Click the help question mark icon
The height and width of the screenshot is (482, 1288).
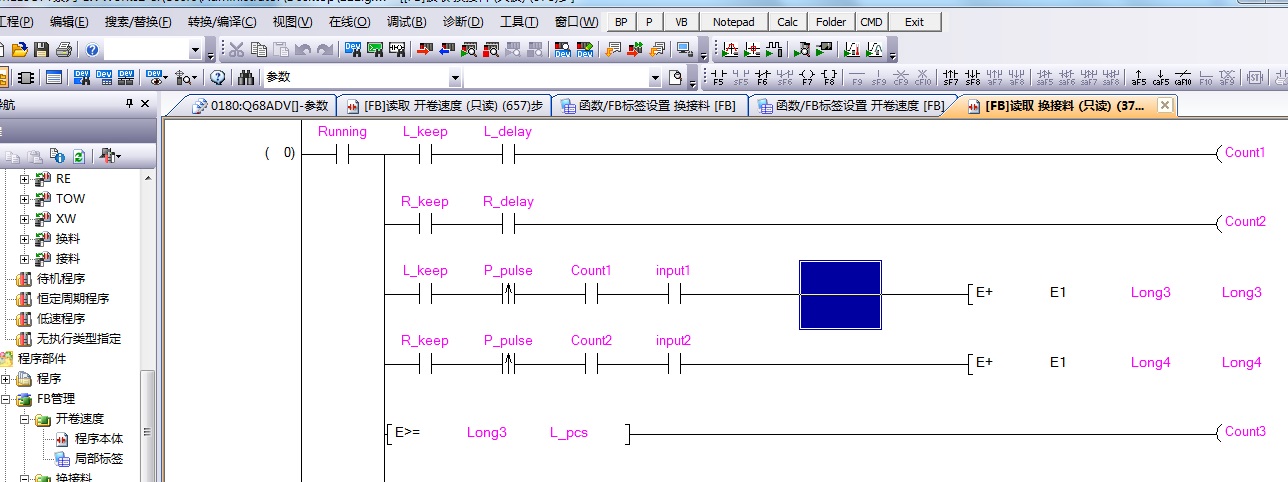92,50
